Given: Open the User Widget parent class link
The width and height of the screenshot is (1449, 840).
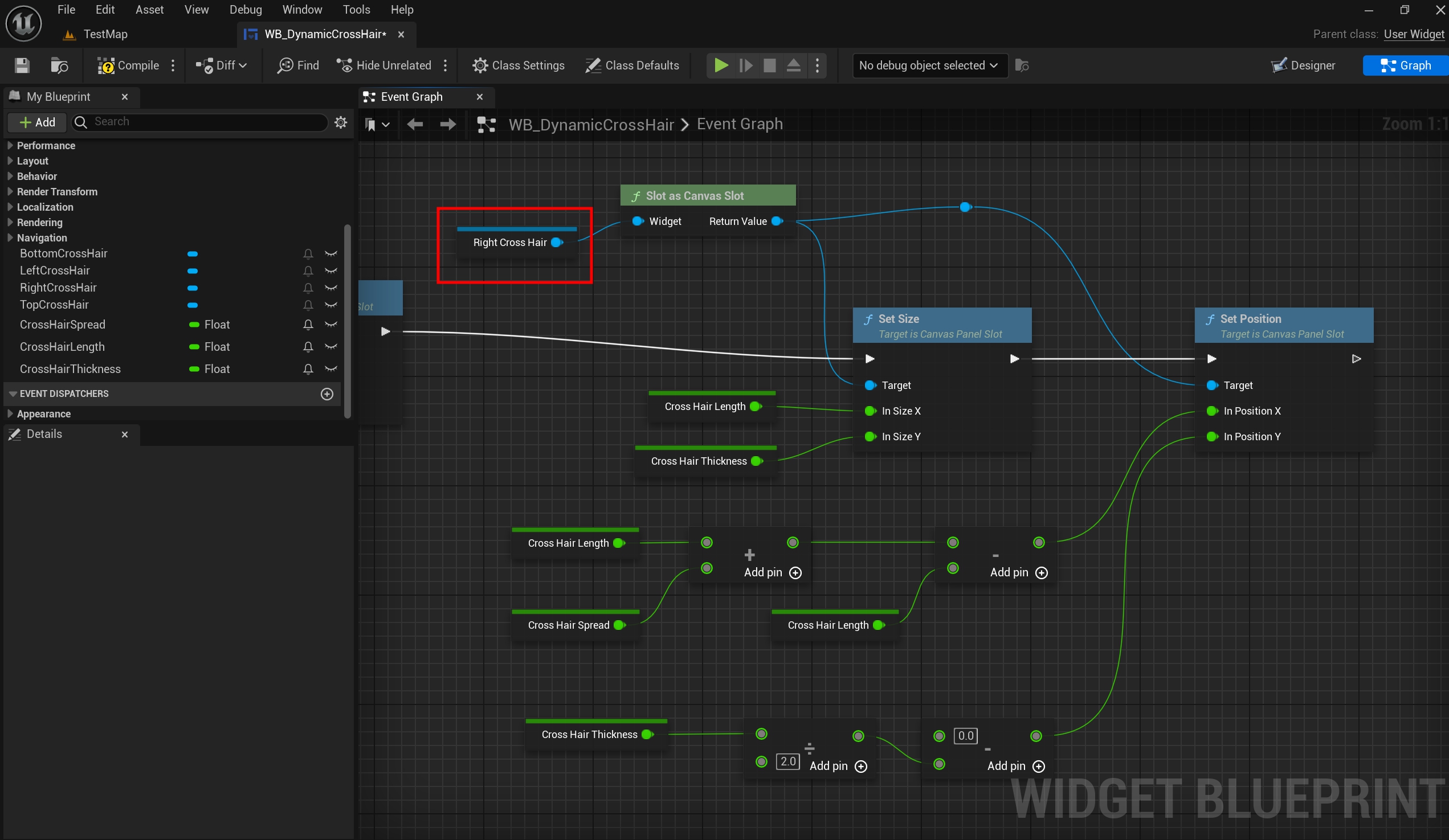Looking at the screenshot, I should [x=1413, y=35].
